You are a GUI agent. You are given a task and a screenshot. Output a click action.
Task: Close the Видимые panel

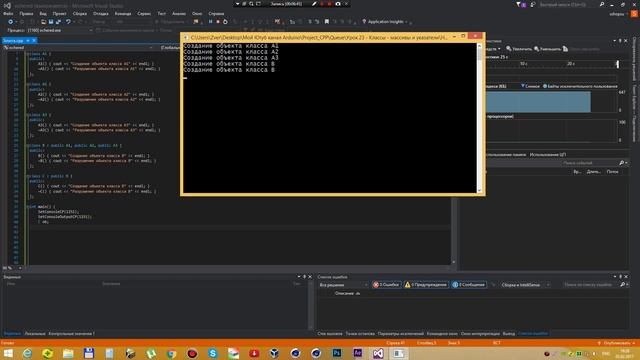(310, 277)
